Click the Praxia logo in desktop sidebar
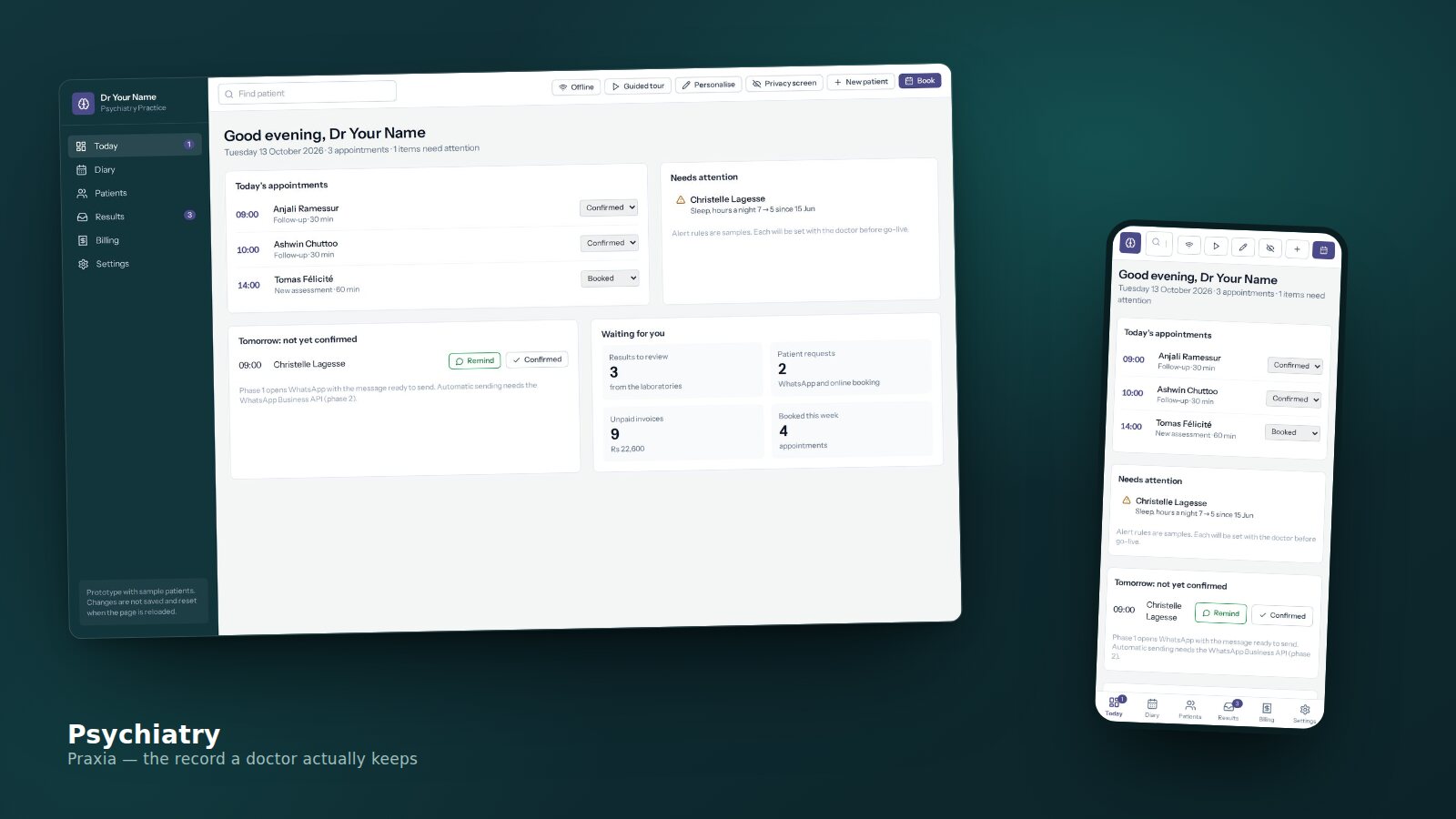The width and height of the screenshot is (1456, 819). pos(84,104)
